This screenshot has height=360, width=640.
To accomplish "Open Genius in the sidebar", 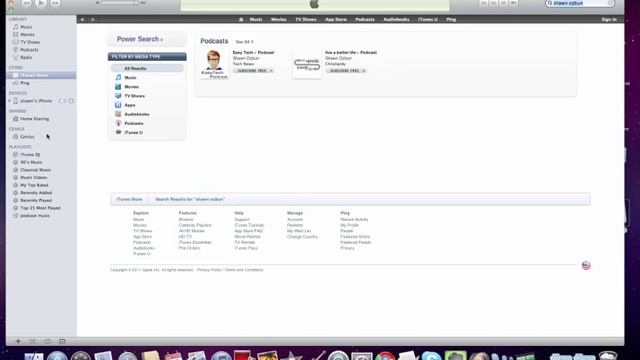I will click(27, 137).
